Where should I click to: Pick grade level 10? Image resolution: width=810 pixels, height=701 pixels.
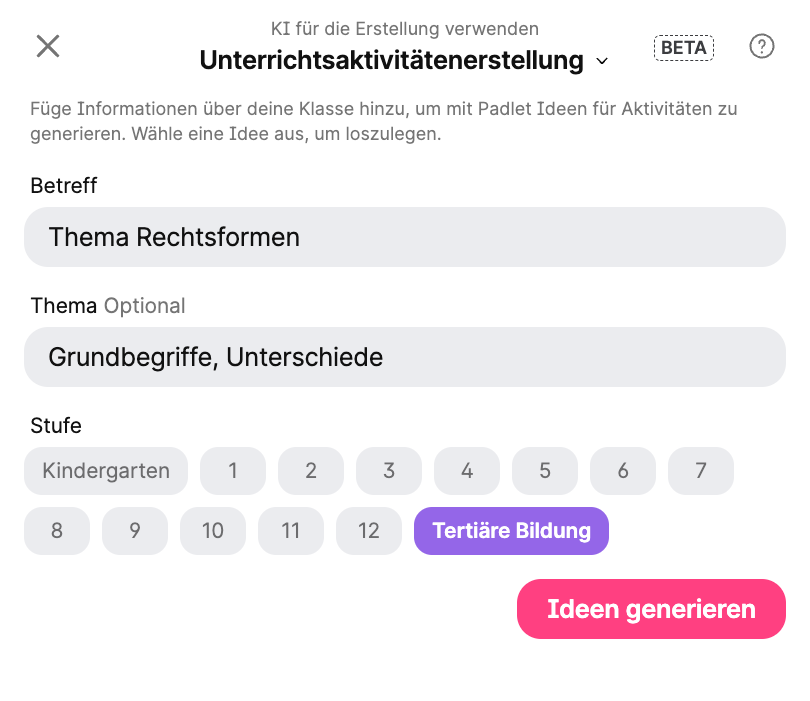coord(213,531)
